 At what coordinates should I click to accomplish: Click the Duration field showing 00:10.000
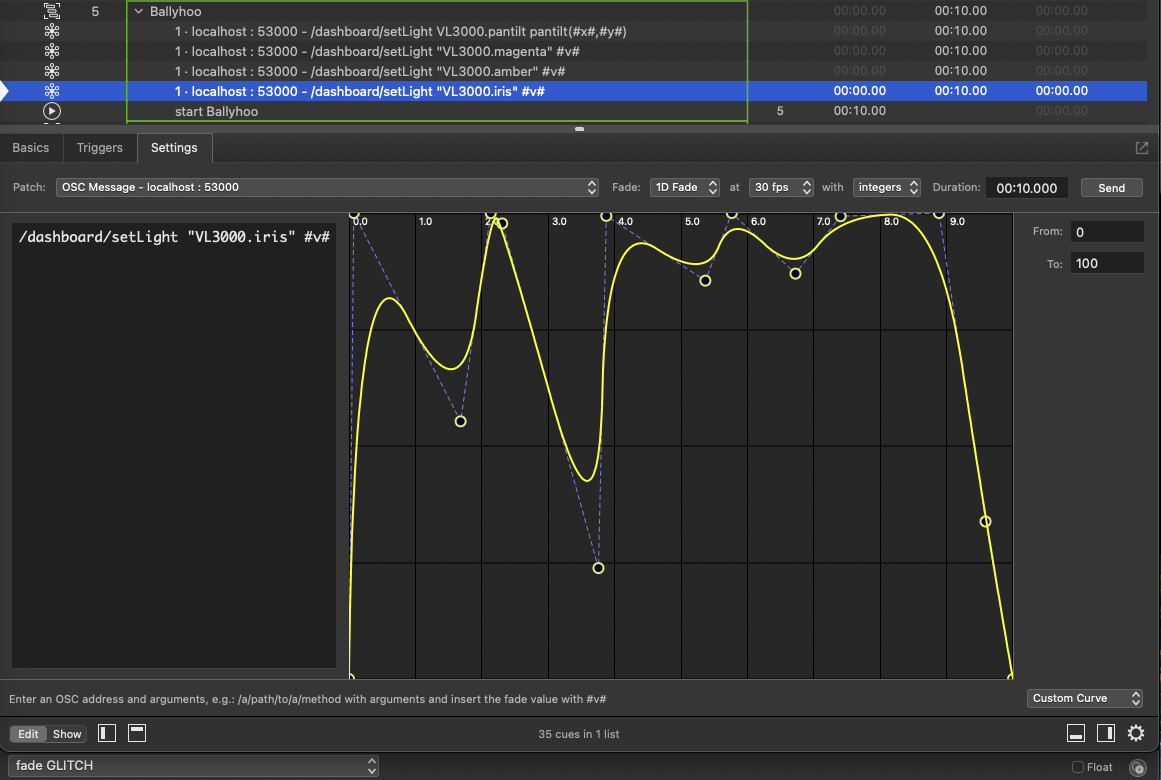[x=1026, y=188]
